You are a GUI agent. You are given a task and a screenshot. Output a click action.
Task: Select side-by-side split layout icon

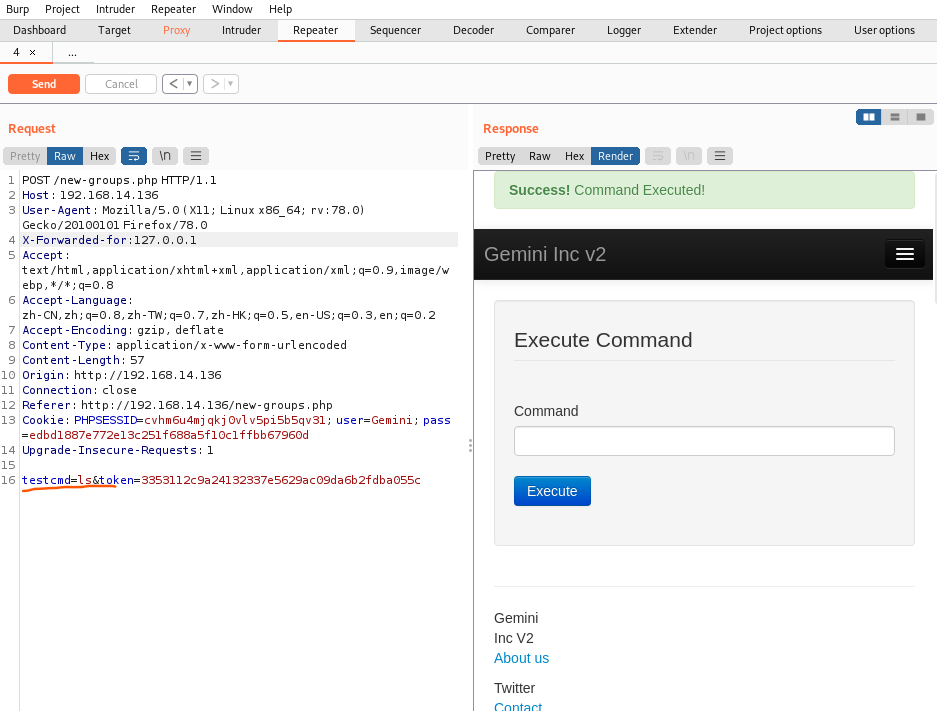[x=869, y=117]
